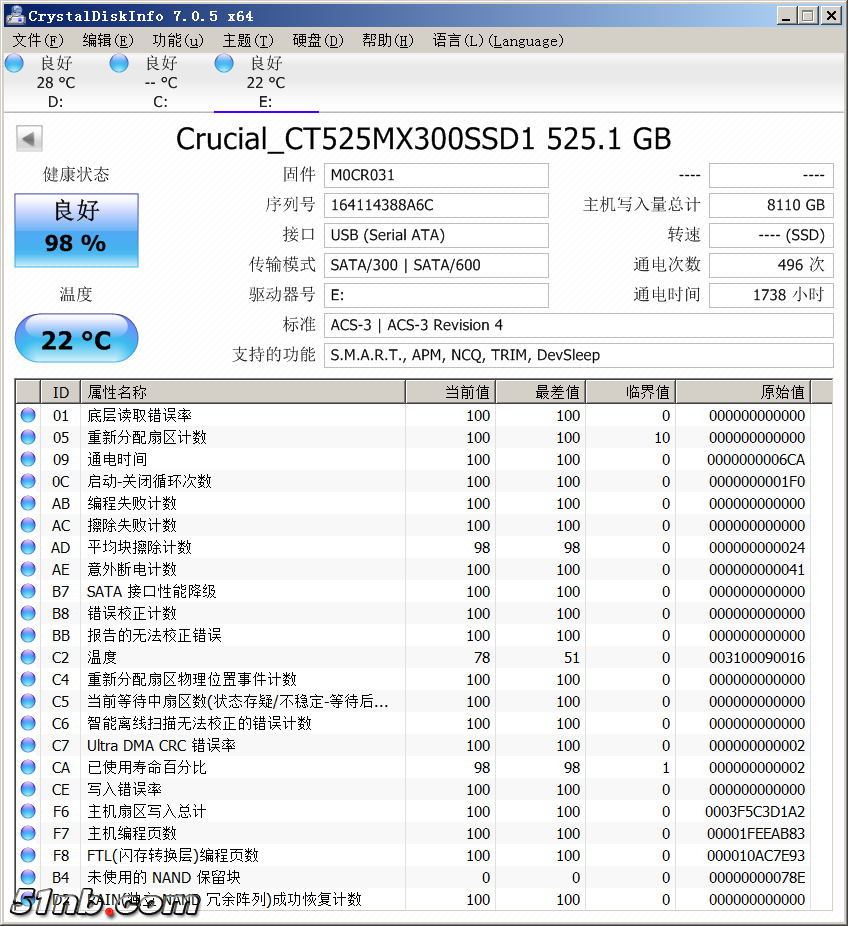Open the 文件(F) menu
848x926 pixels.
[37, 41]
